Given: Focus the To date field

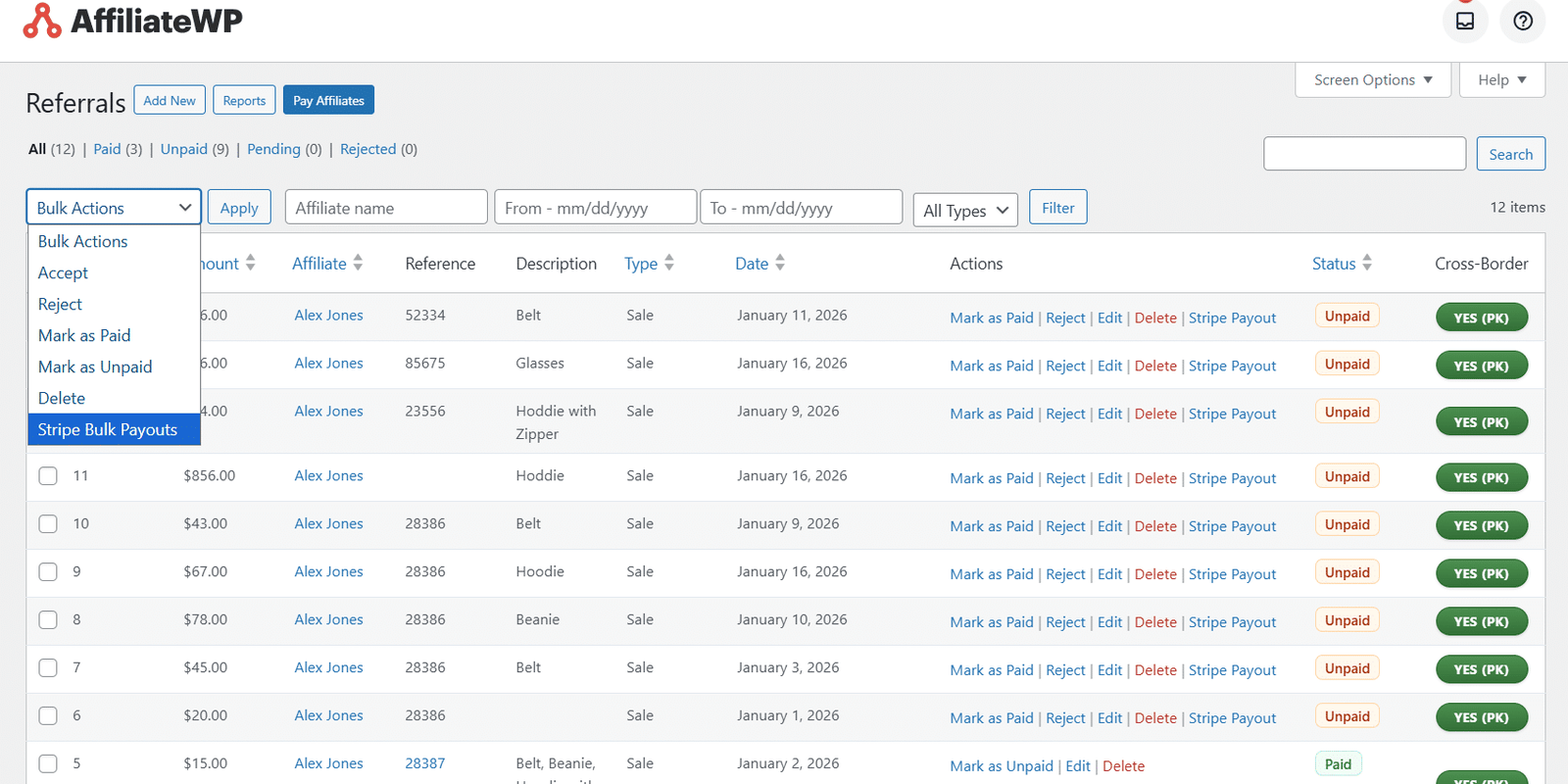Looking at the screenshot, I should (801, 207).
